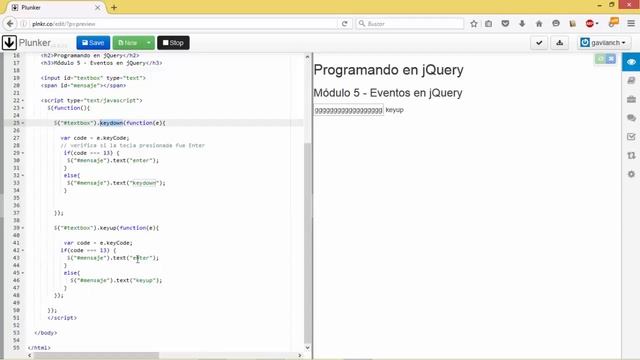Screen dimensions: 640x360
Task: Click "keyup" string on line 46
Action: 144,280
